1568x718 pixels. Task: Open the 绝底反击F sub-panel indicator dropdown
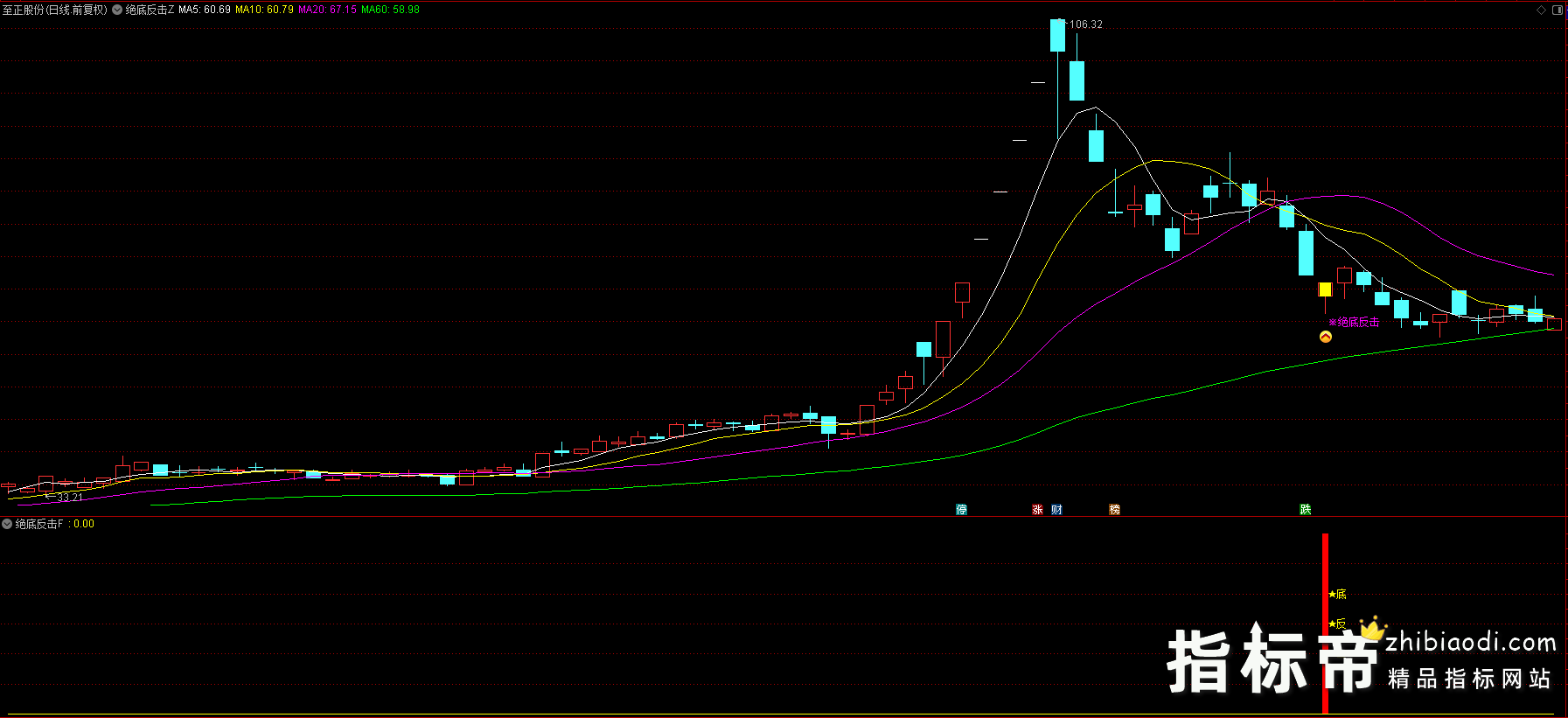7,524
